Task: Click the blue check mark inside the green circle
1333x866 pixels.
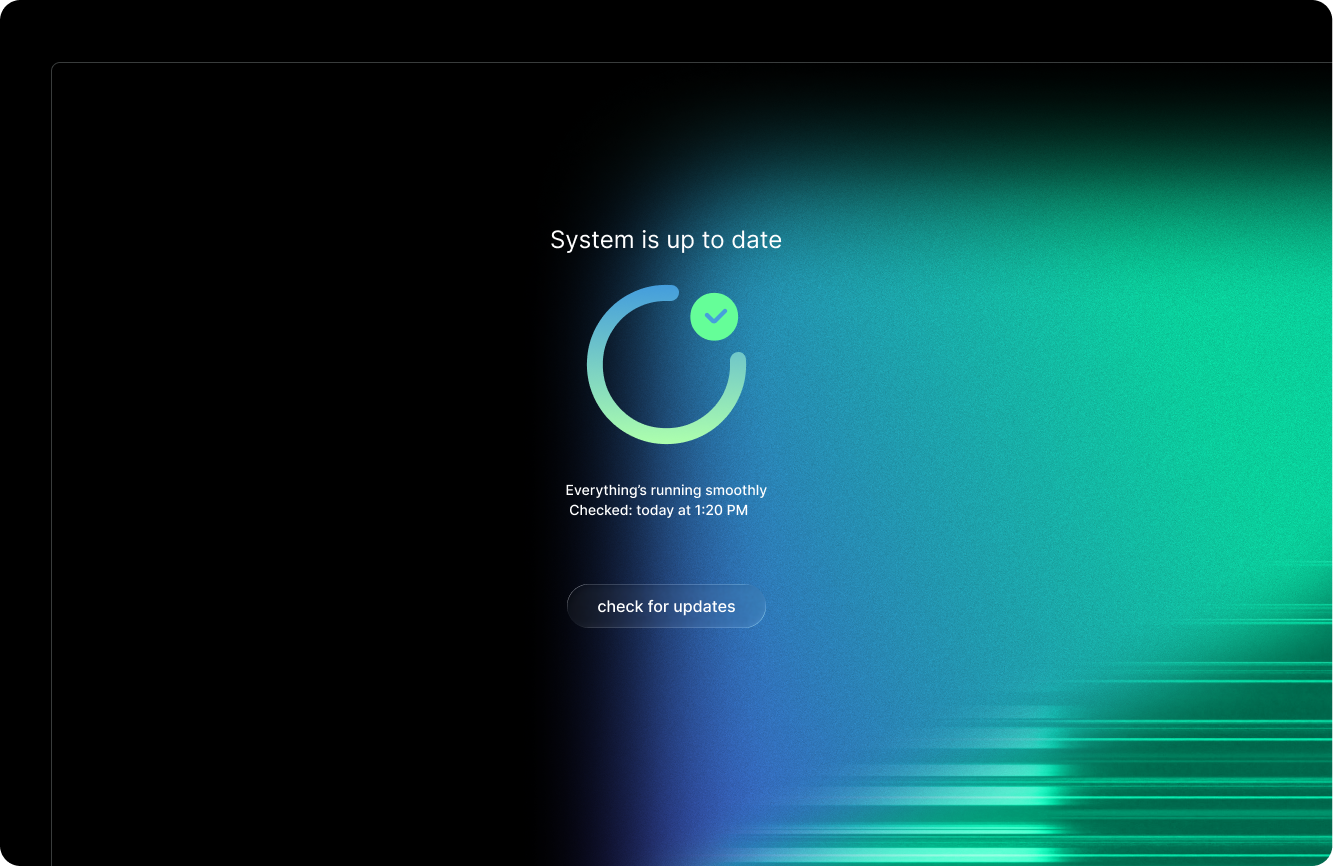Action: (713, 316)
